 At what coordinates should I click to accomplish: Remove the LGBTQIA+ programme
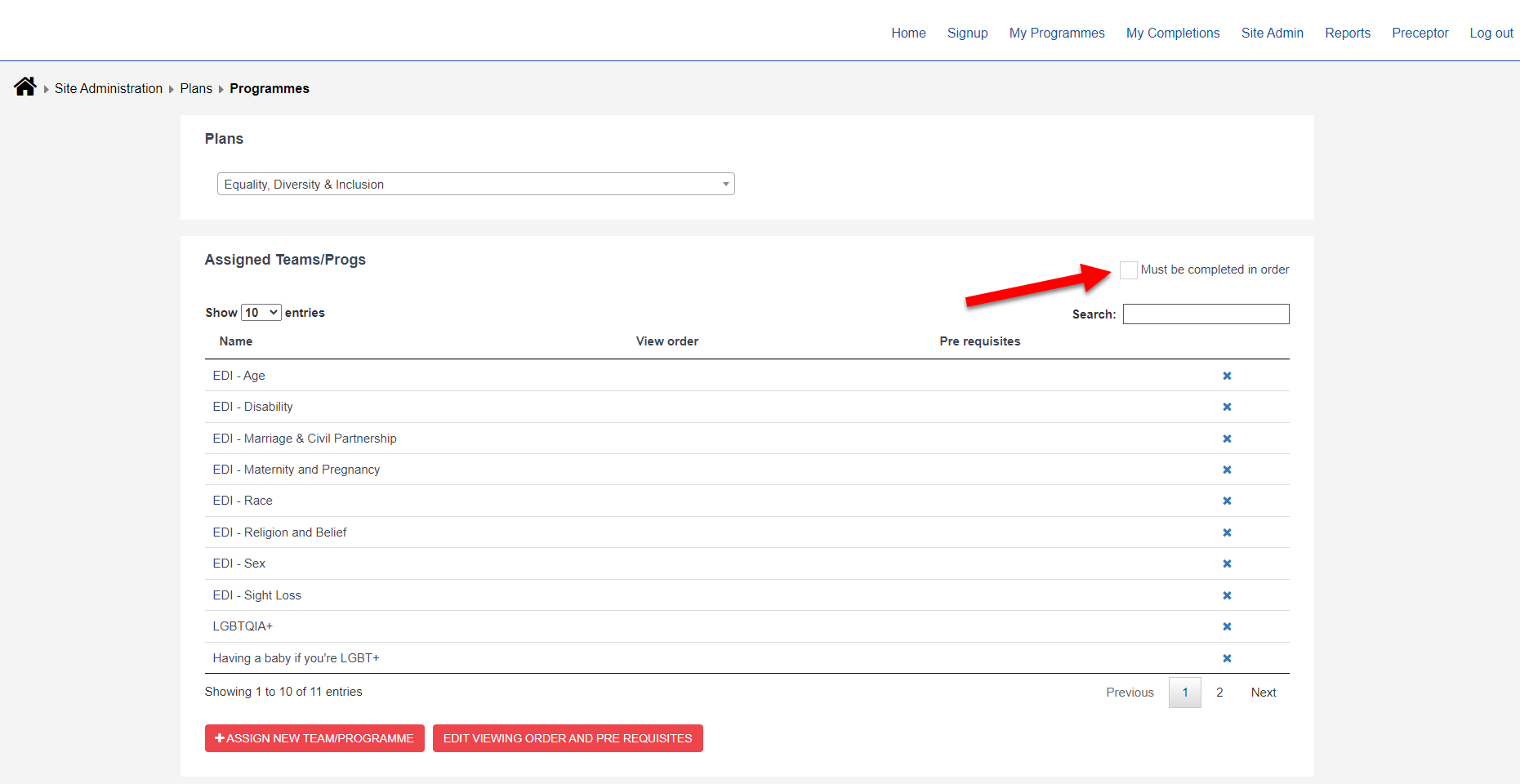click(x=1227, y=626)
